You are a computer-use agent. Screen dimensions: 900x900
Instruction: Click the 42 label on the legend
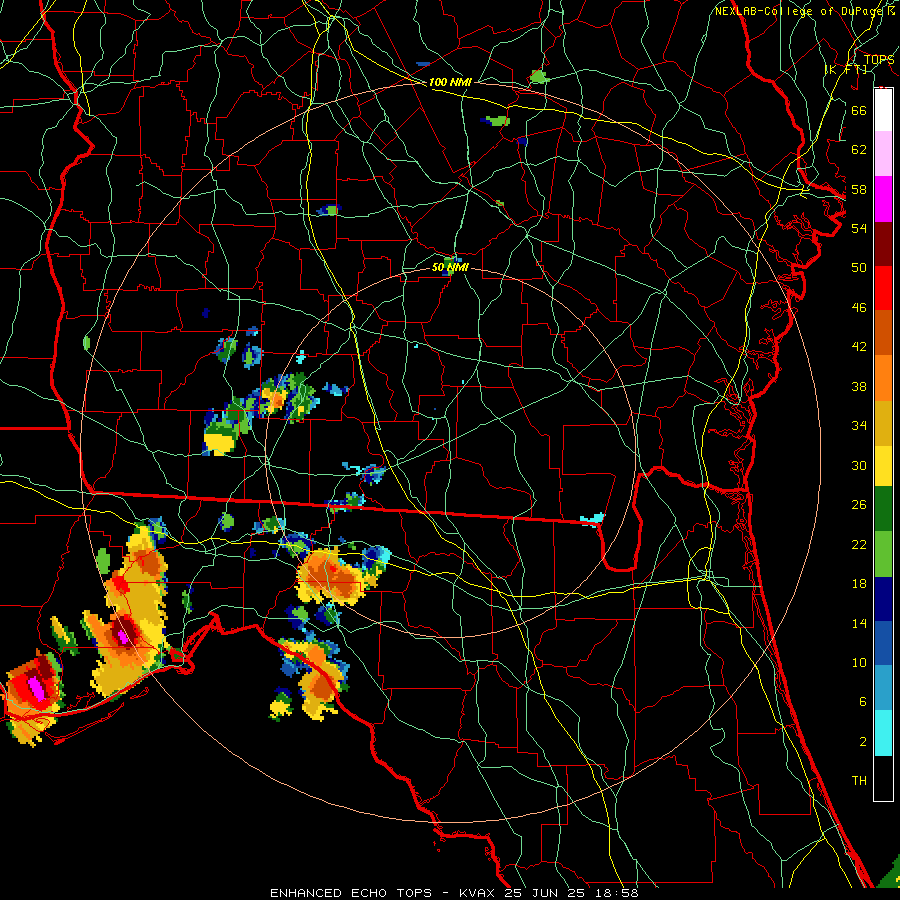coord(859,347)
